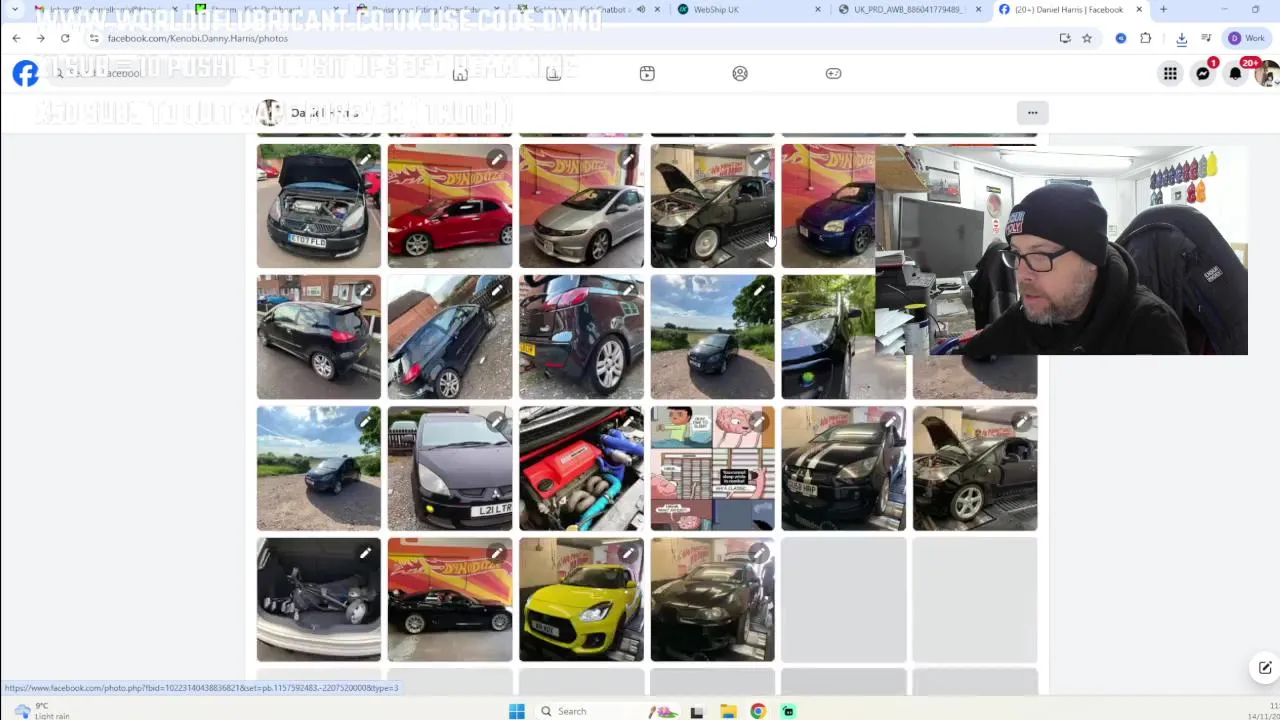The width and height of the screenshot is (1280, 720).
Task: Click pencil icon on red Honda Civic photo
Action: (x=497, y=159)
